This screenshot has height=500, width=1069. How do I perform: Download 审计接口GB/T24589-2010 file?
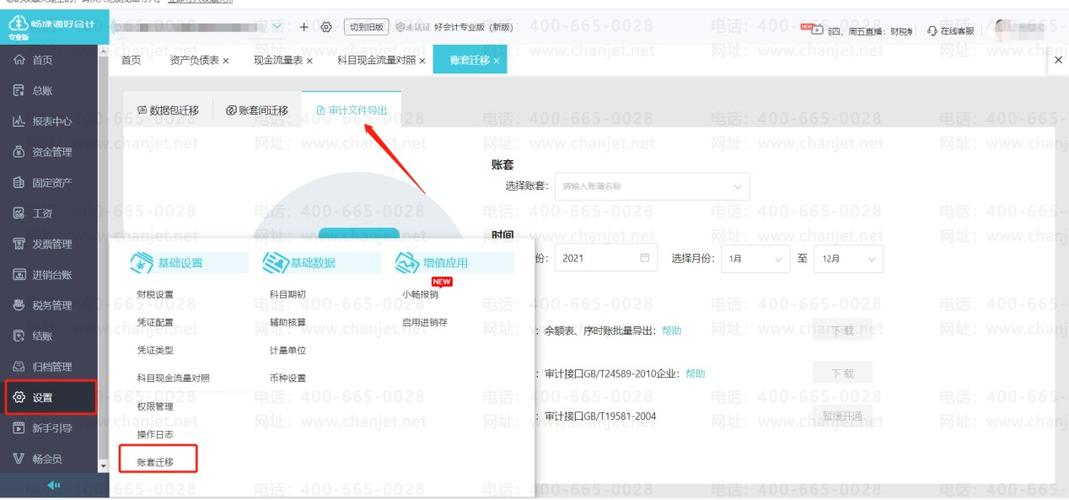click(842, 374)
